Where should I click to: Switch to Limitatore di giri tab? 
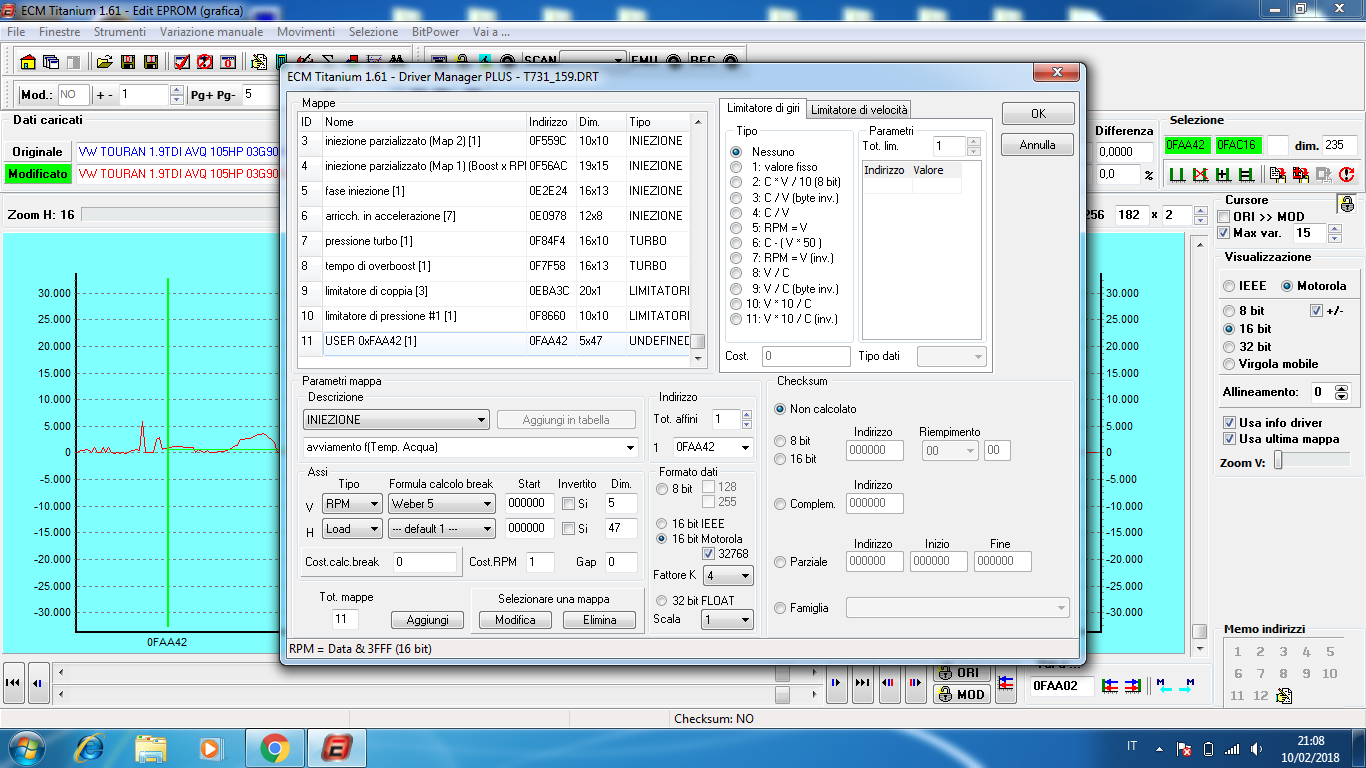[763, 108]
